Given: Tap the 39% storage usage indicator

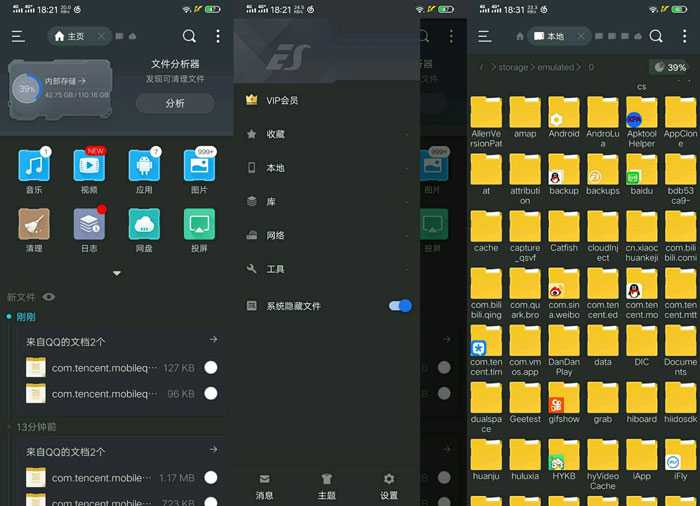Looking at the screenshot, I should click(x=670, y=67).
